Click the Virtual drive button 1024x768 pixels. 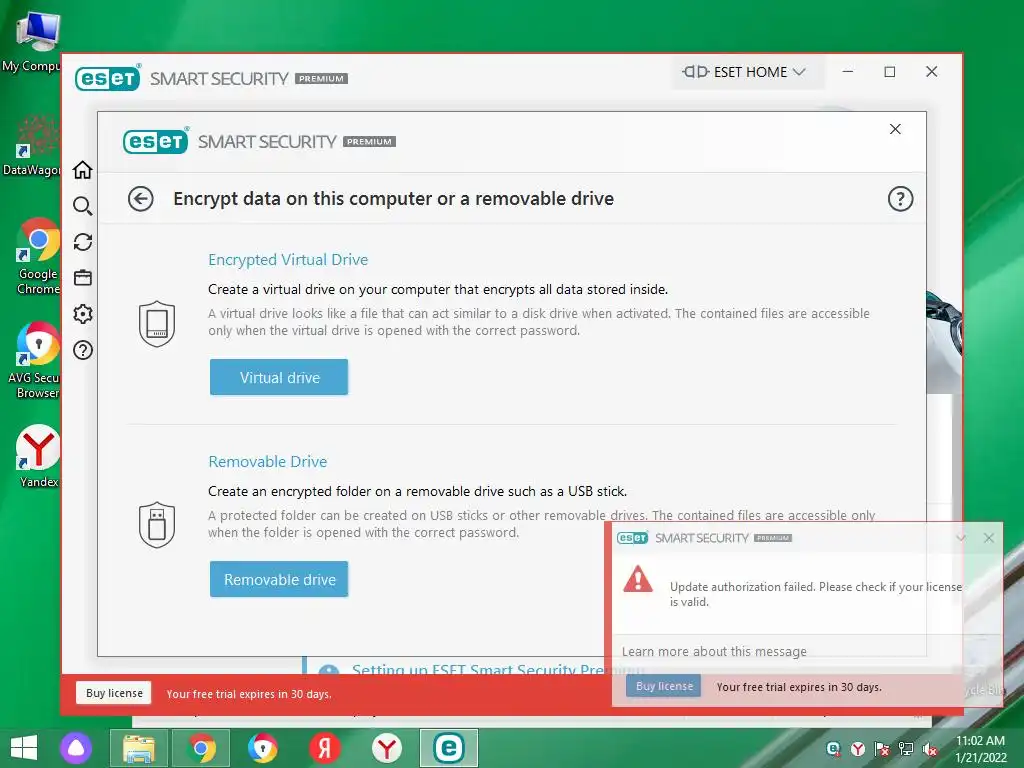point(279,377)
